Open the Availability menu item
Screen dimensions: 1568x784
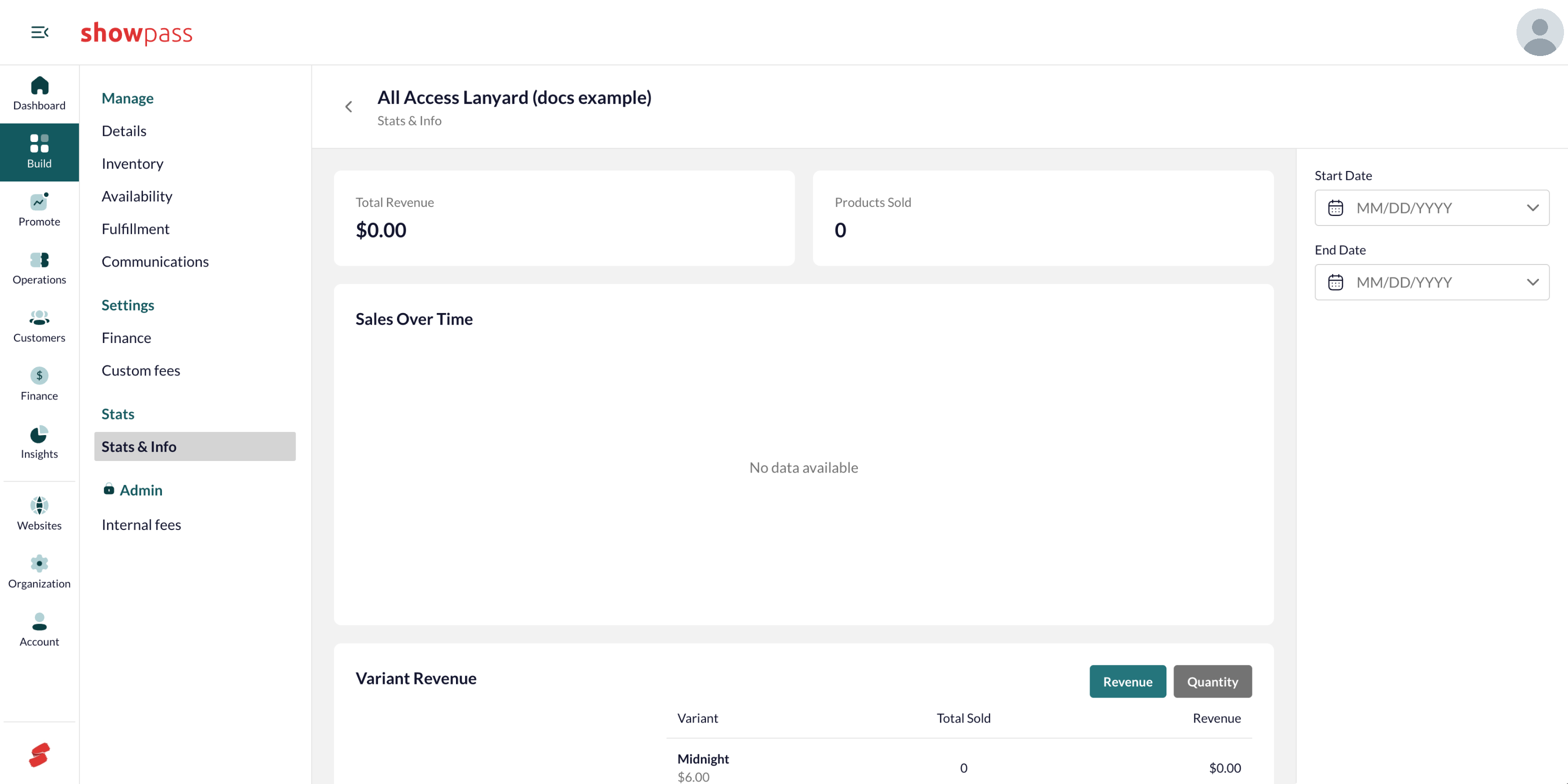[137, 196]
